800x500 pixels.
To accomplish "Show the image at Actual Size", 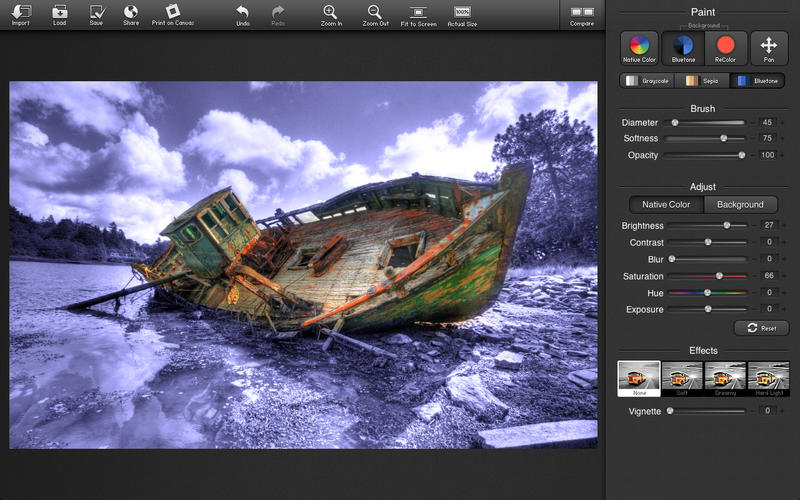I will pyautogui.click(x=462, y=12).
